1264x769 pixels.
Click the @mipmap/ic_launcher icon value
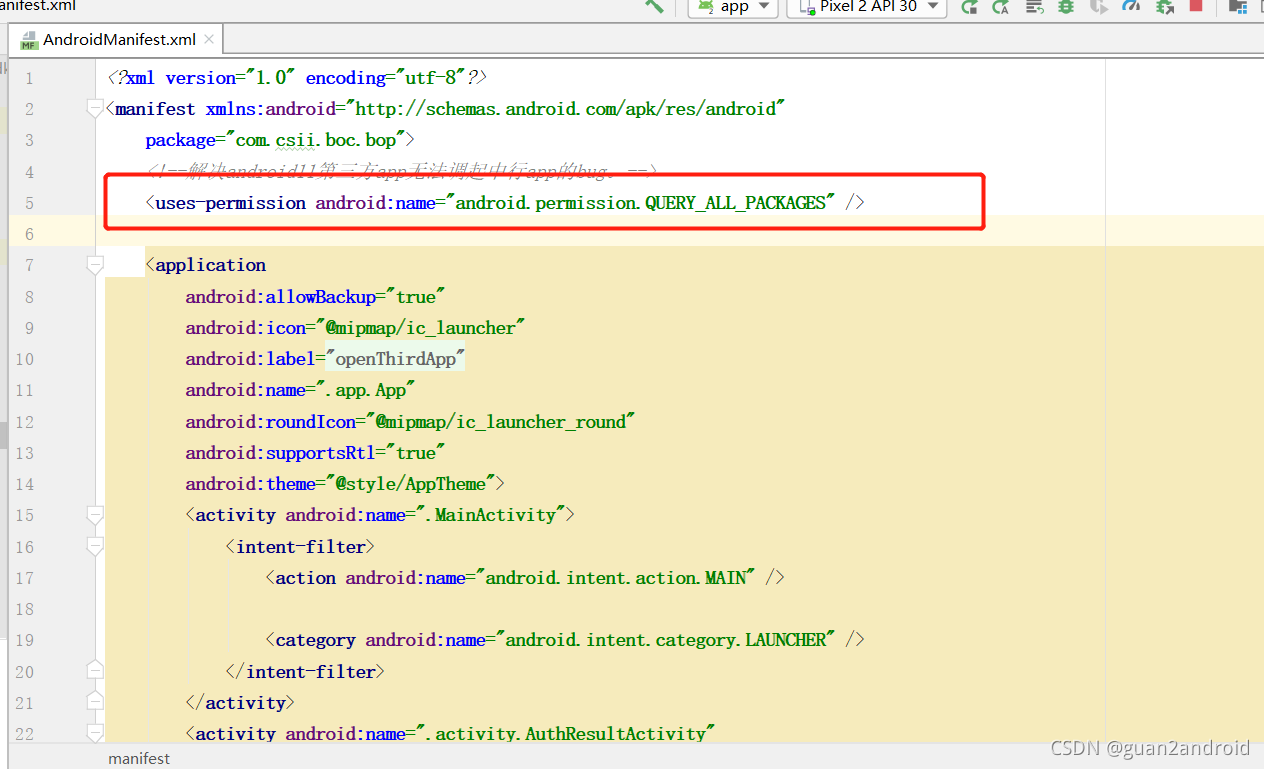click(420, 328)
